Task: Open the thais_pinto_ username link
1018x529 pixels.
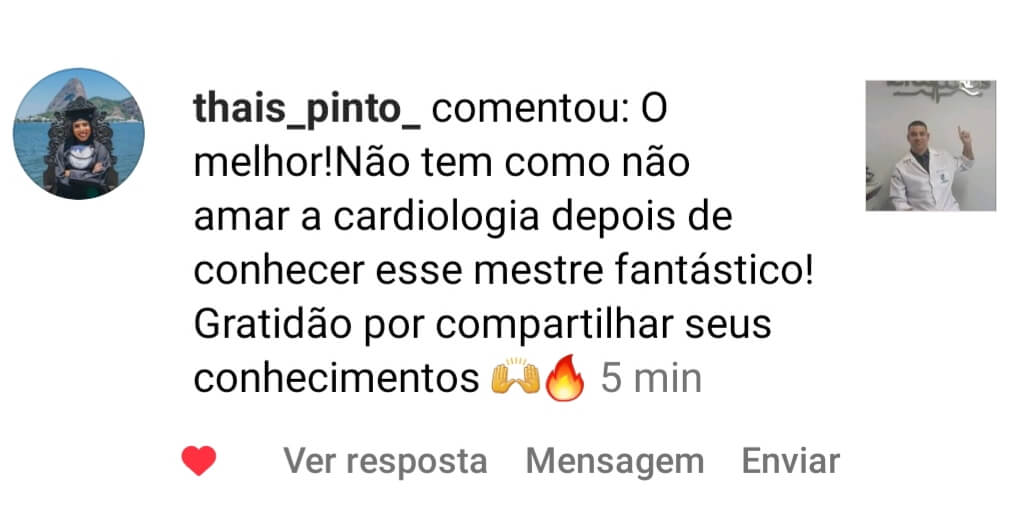Action: click(x=307, y=108)
